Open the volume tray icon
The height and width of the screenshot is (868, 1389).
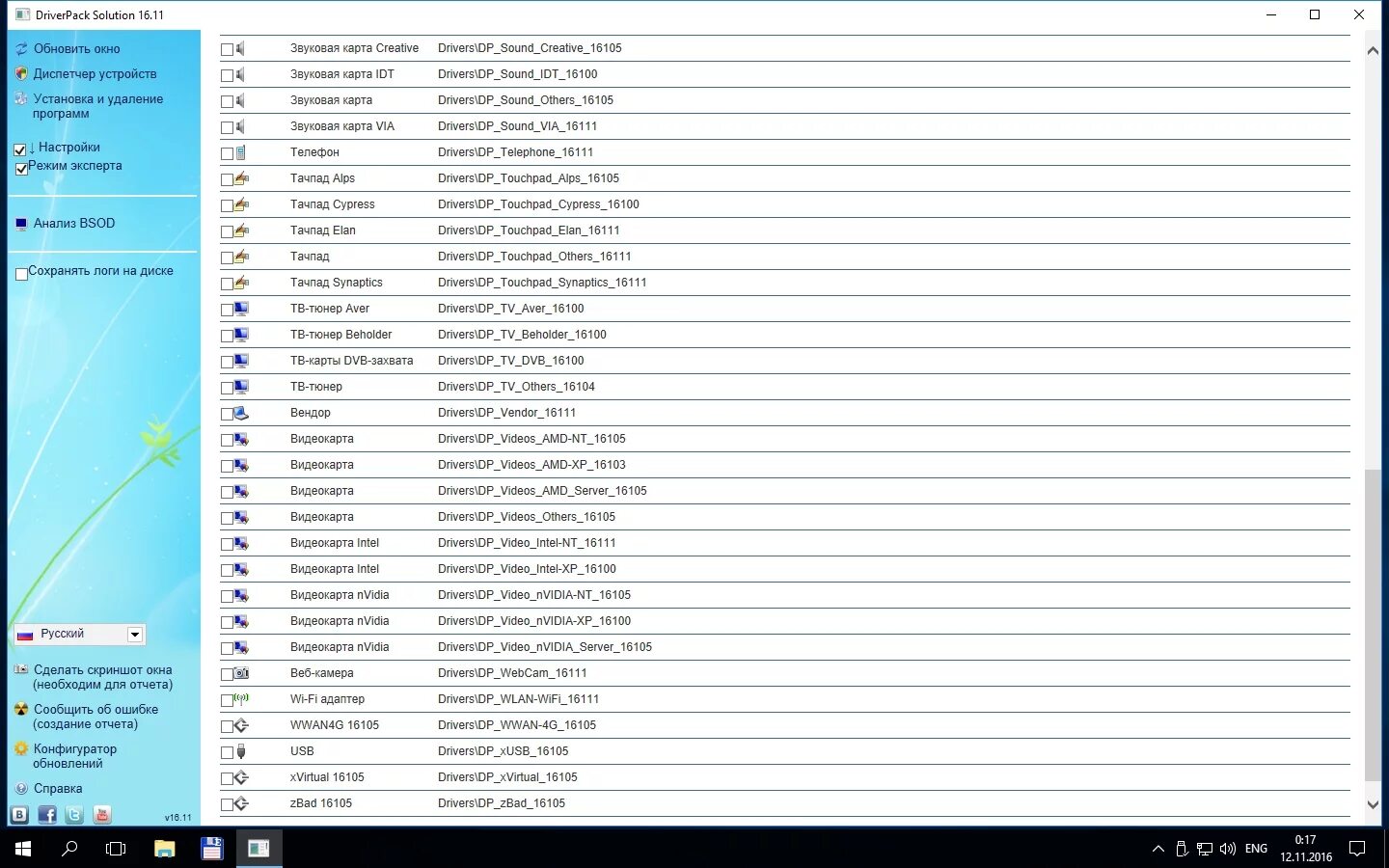point(1228,849)
